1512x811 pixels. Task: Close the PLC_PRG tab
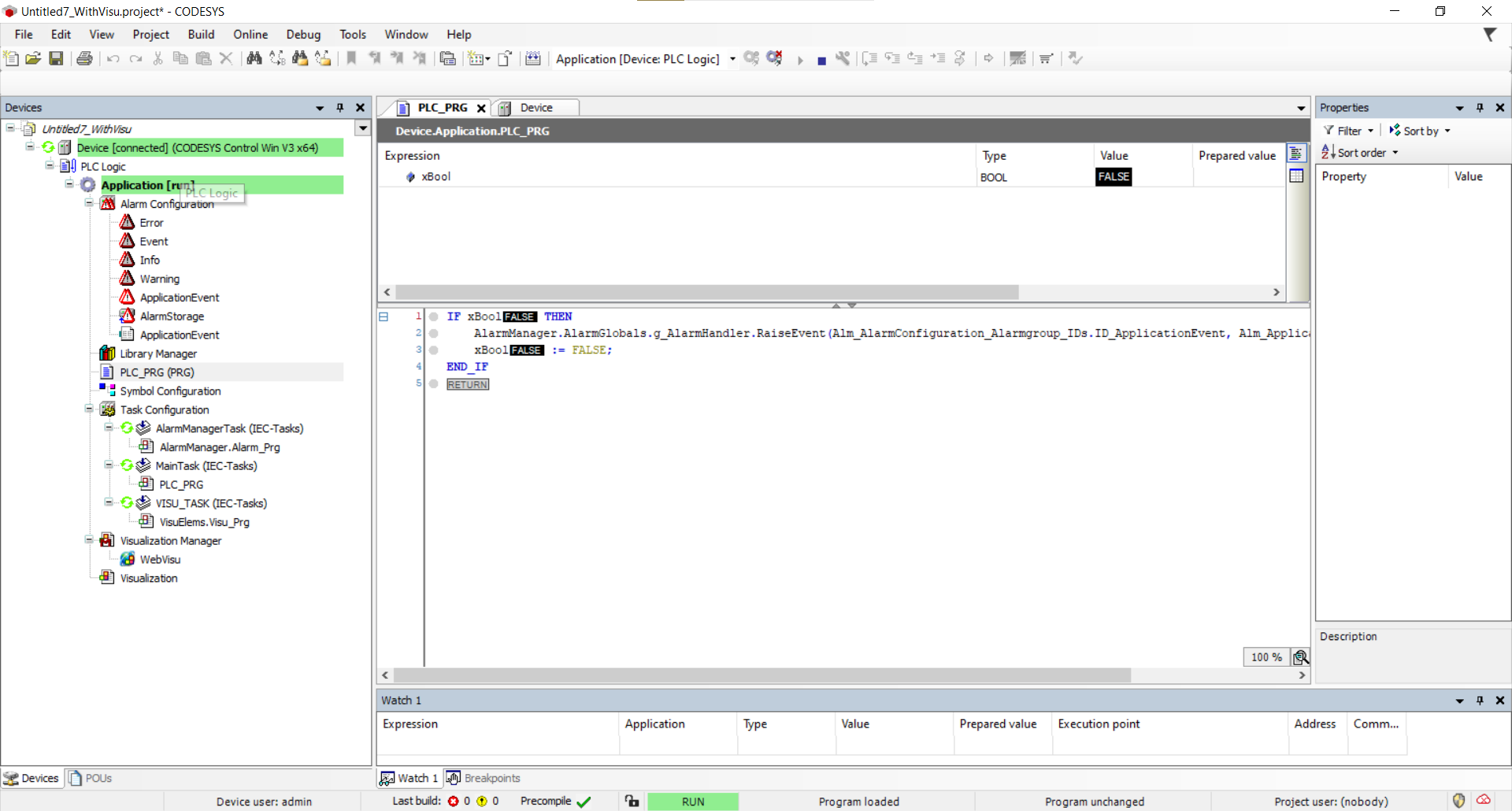[x=481, y=109]
